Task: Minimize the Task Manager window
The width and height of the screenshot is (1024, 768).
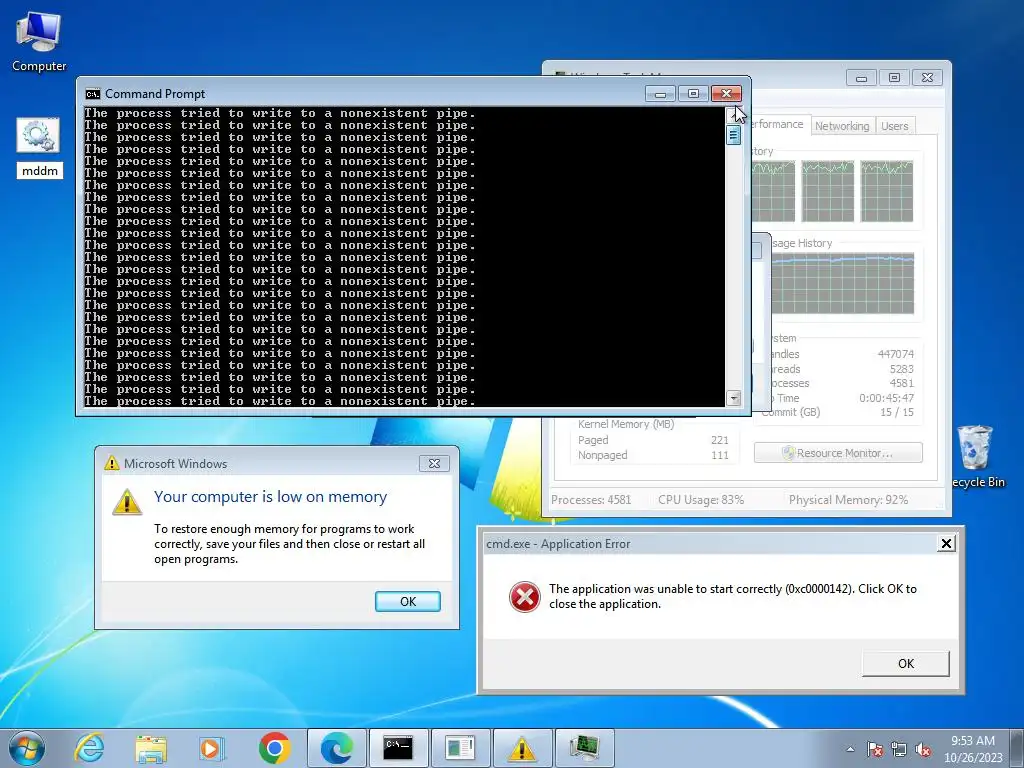Action: pyautogui.click(x=861, y=78)
